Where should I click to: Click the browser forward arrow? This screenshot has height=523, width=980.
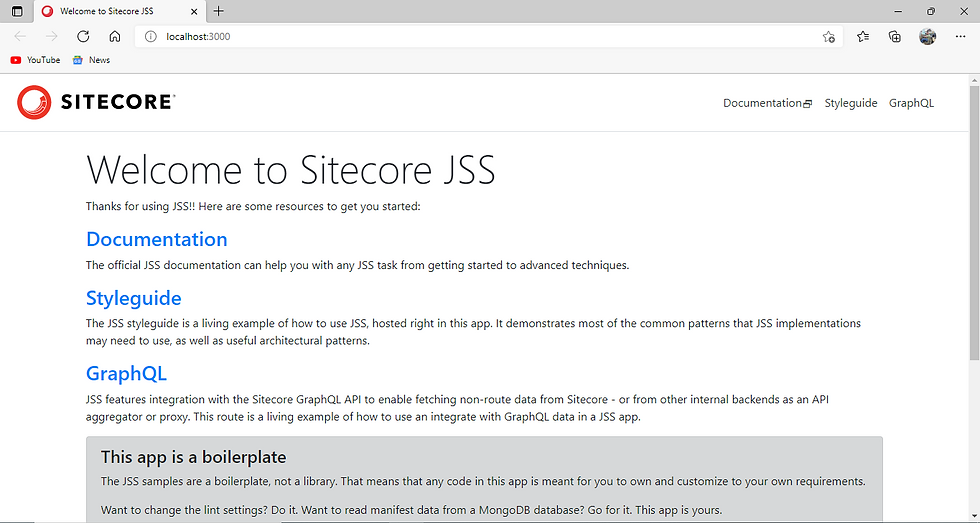52,36
